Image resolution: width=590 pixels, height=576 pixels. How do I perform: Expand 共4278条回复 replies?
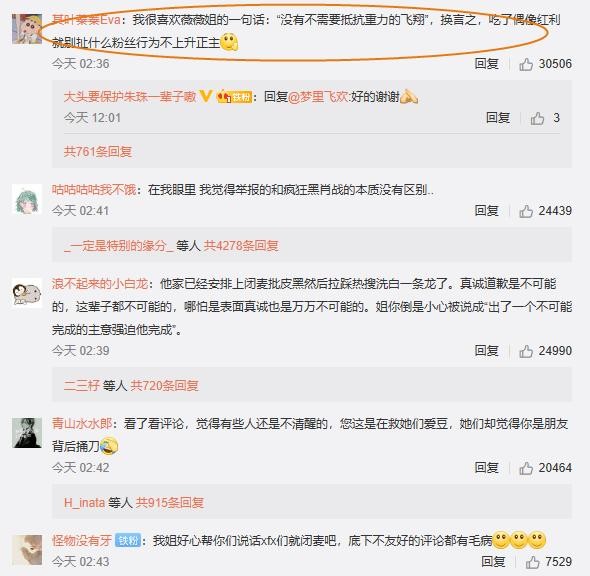click(x=241, y=246)
